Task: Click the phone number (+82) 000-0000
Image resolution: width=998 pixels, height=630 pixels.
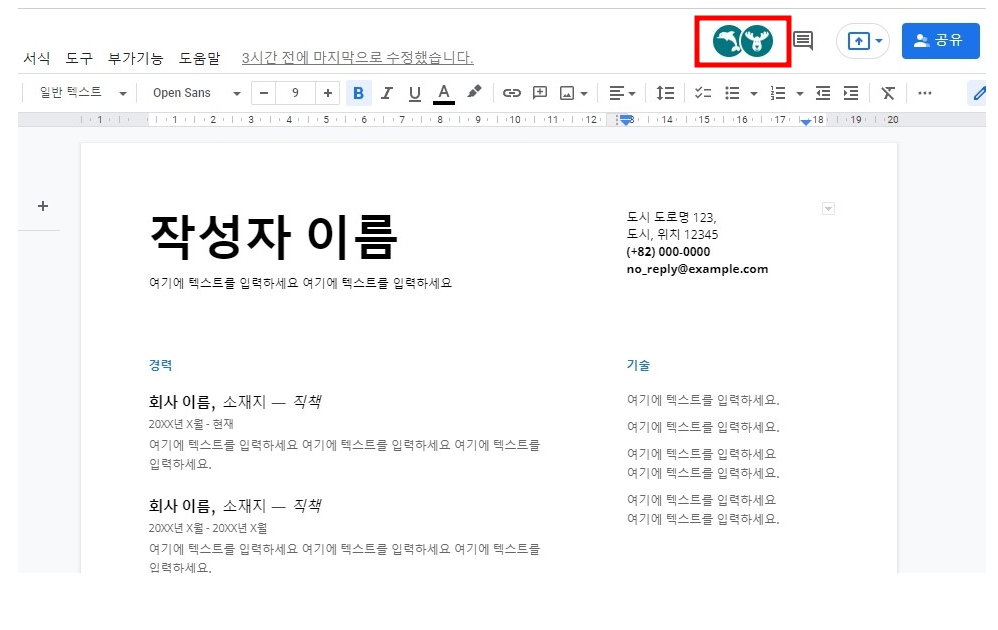Action: tap(668, 251)
